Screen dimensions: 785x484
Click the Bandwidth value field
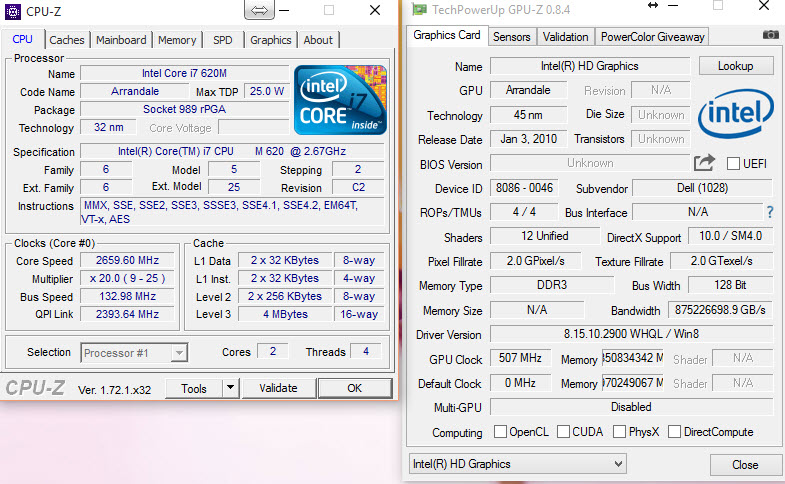tap(720, 310)
